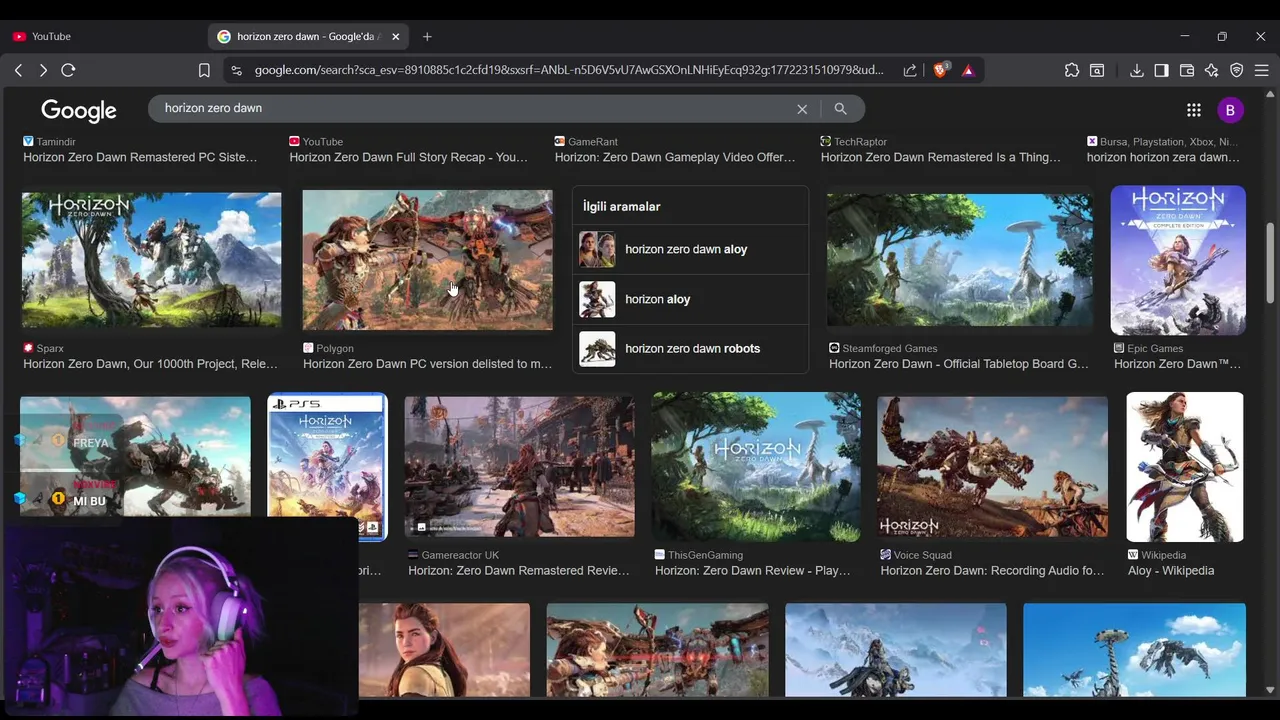Select related search horizon zero dawn robots

[690, 348]
